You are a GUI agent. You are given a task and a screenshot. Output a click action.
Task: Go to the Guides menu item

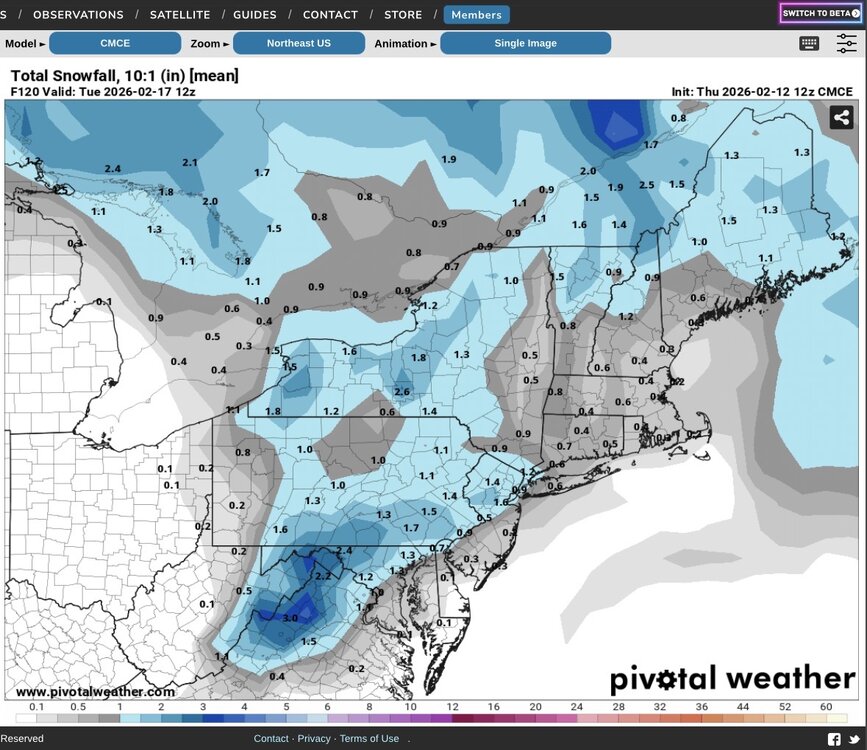click(x=255, y=15)
